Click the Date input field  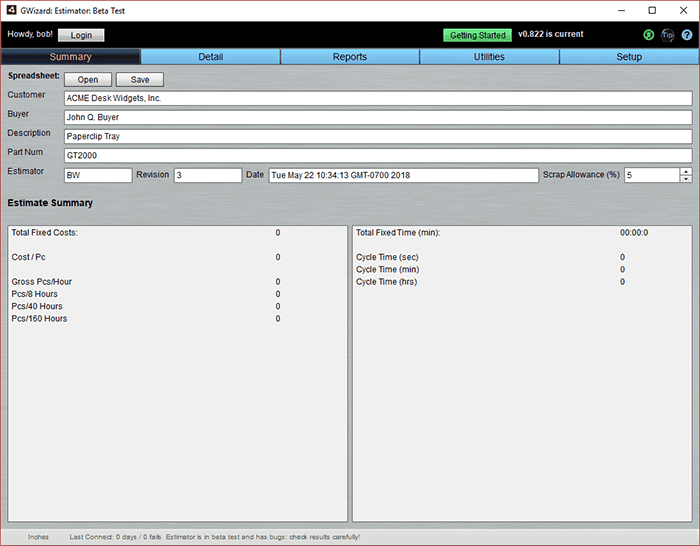404,175
